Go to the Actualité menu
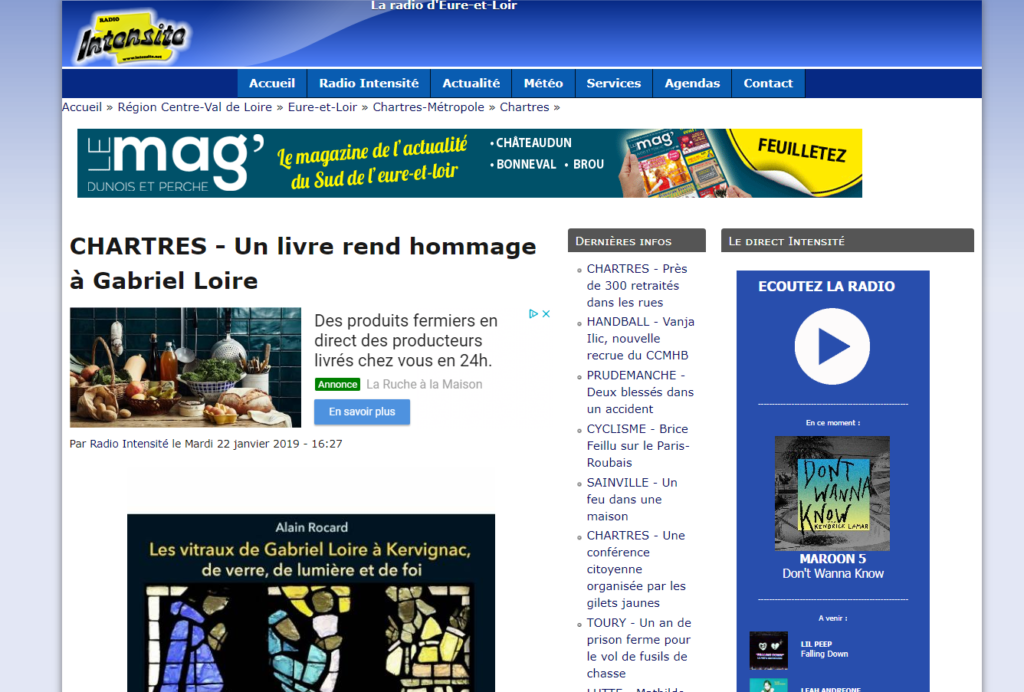Viewport: 1024px width, 692px height. [471, 84]
